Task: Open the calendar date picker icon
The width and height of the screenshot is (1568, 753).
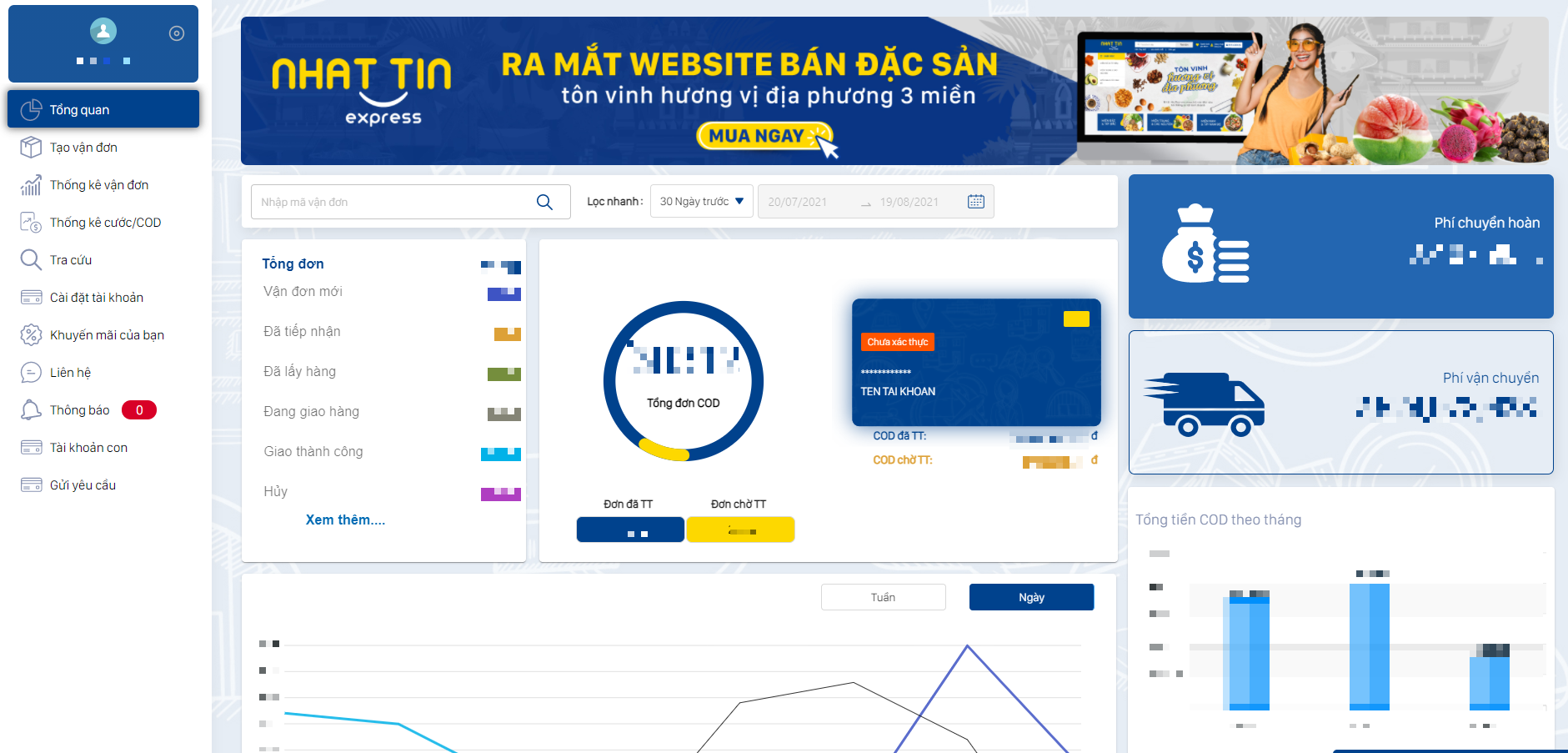Action: point(975,201)
